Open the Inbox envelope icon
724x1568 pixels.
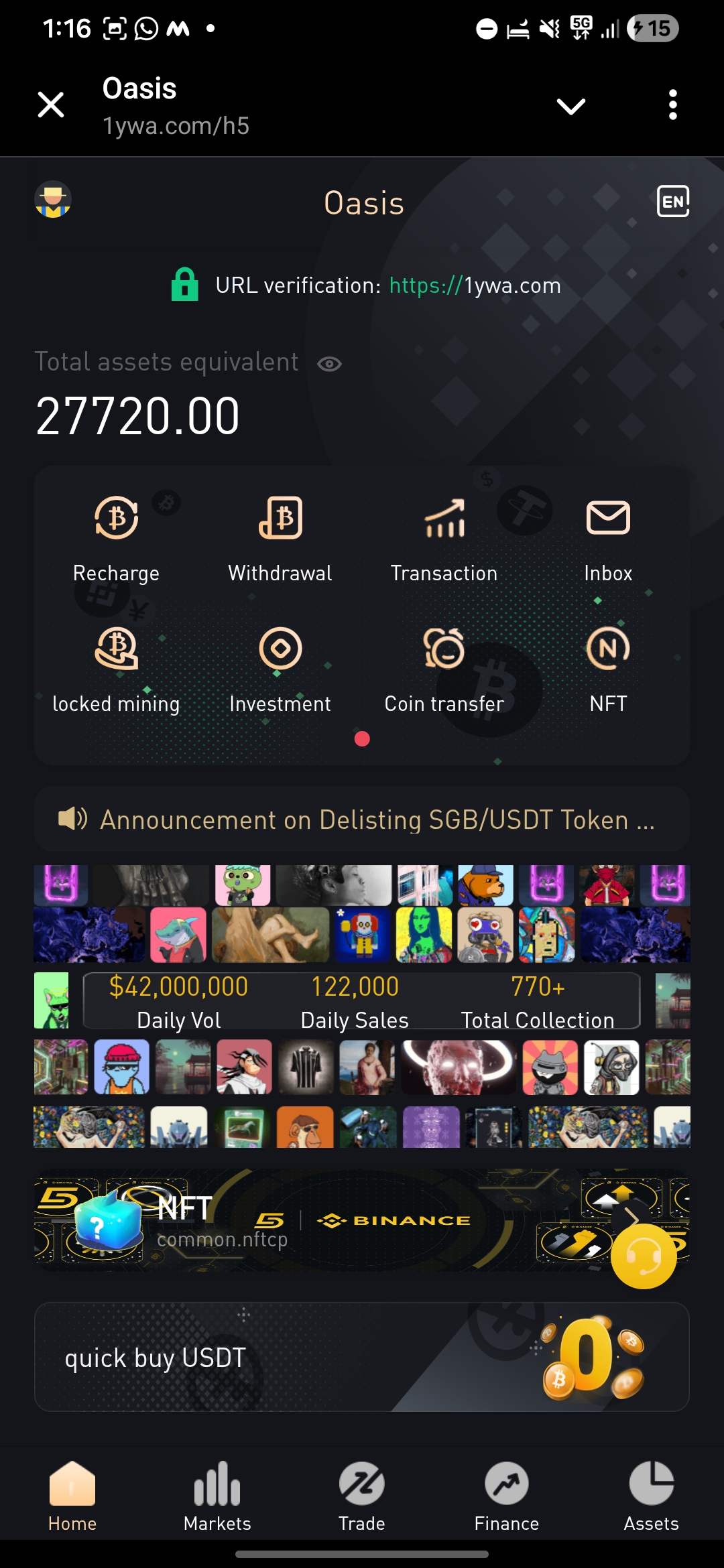pos(608,518)
